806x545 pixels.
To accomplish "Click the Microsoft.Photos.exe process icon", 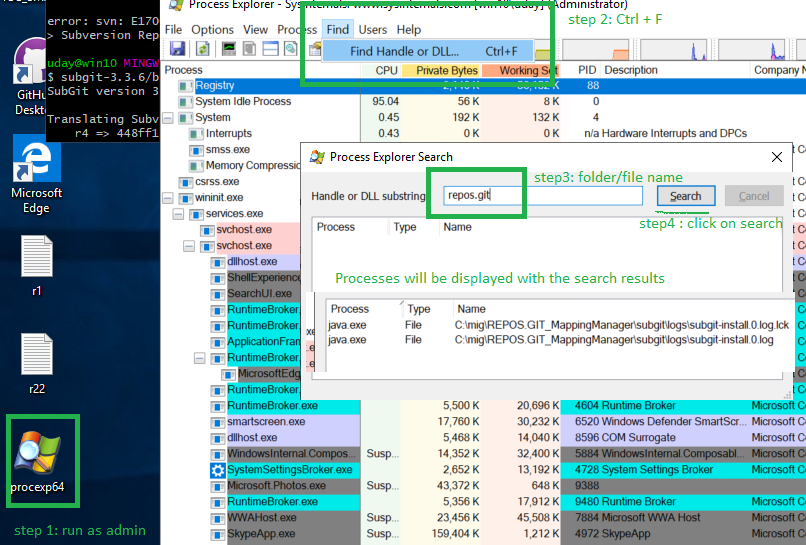I will pyautogui.click(x=218, y=486).
